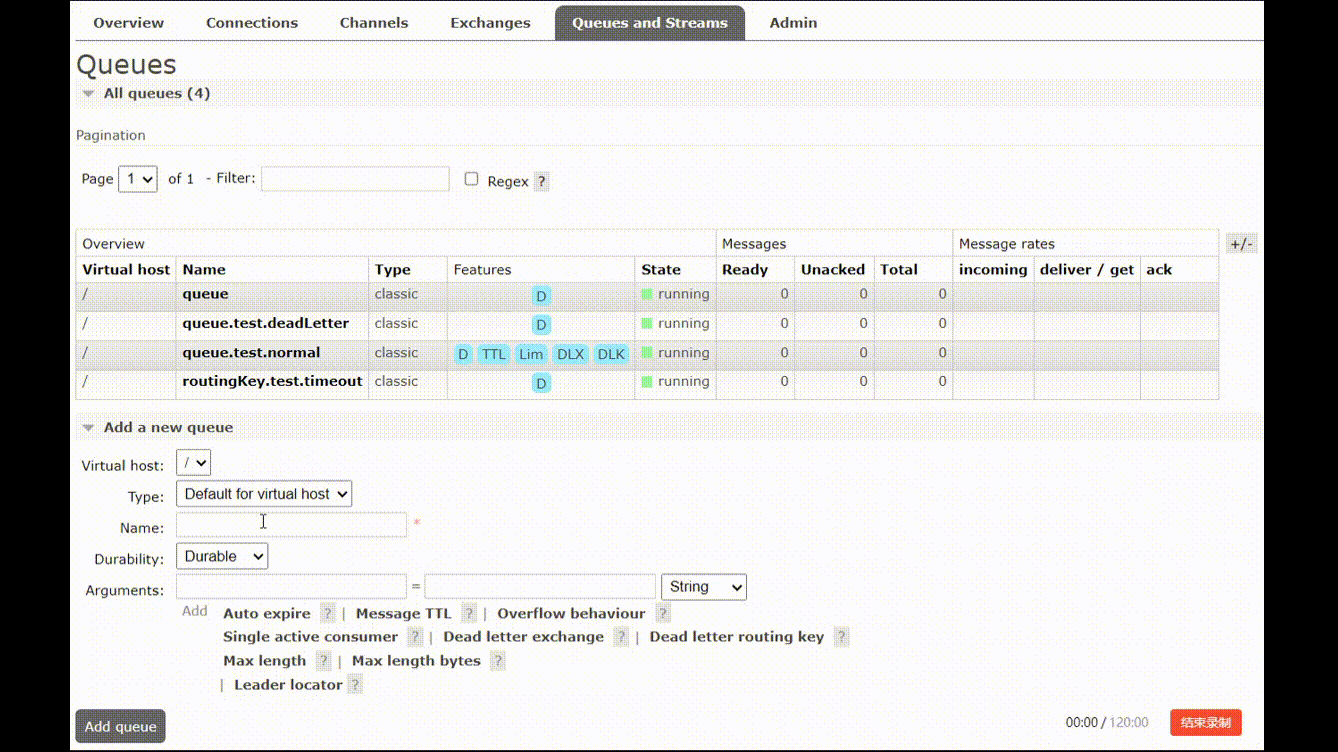Add the Max length bytes argument
This screenshot has height=752, width=1338.
point(416,660)
